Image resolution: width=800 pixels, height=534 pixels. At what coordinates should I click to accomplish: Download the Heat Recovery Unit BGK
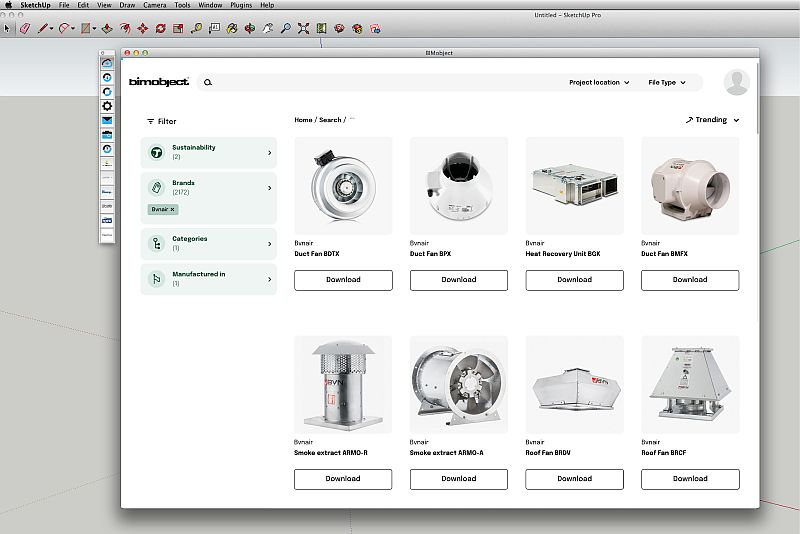[x=574, y=280]
